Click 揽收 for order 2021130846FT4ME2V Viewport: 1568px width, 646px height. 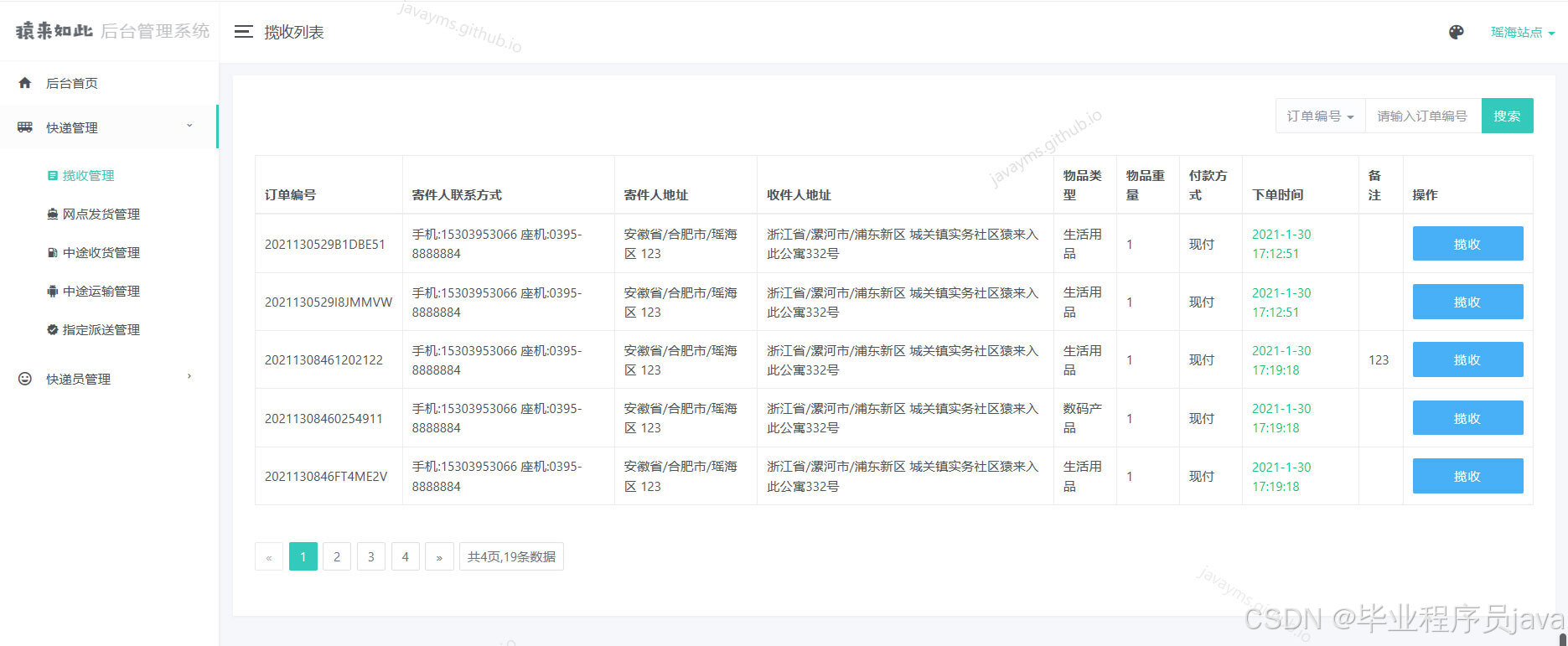point(1467,476)
